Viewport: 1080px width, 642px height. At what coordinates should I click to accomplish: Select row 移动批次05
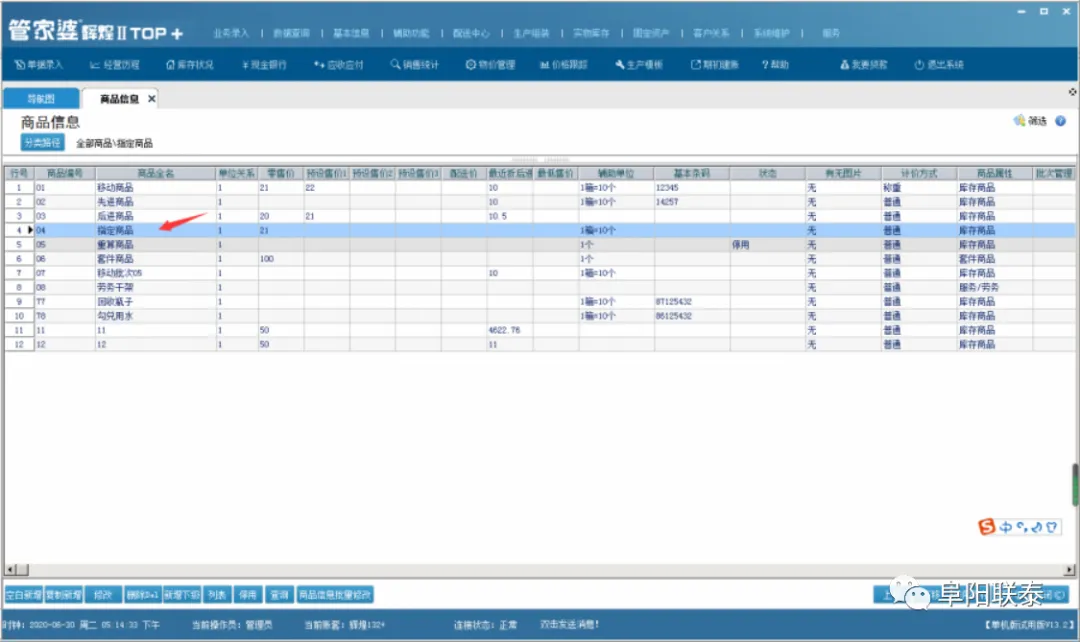[540, 273]
